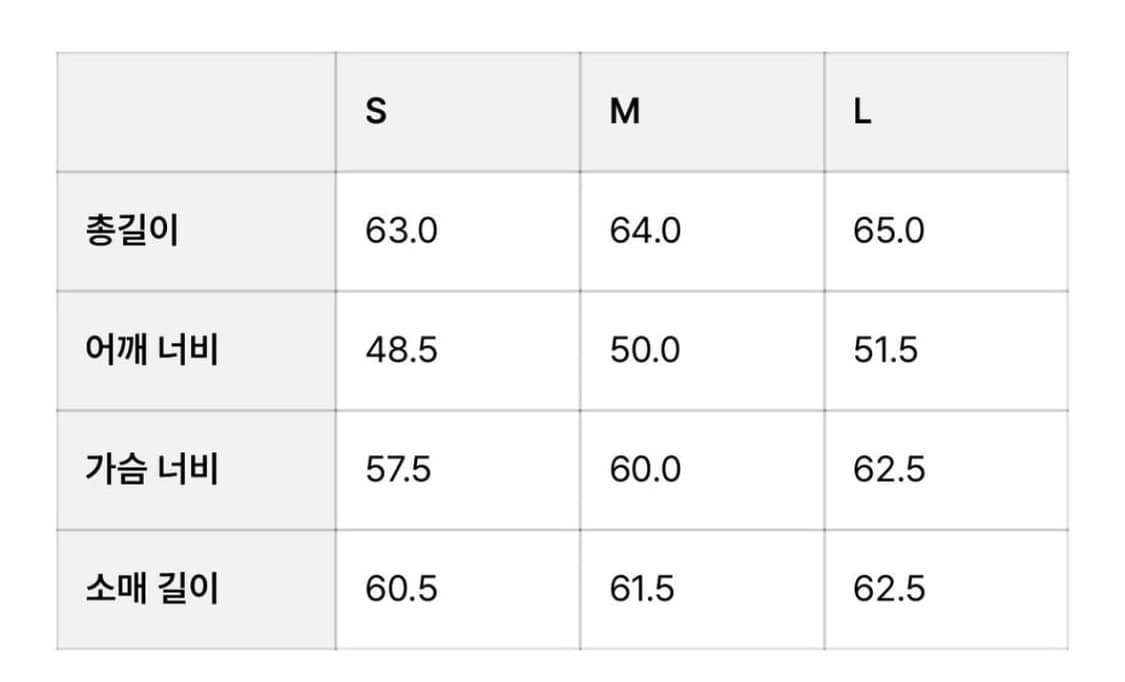
Task: Select the M size column header
Action: [x=625, y=112]
